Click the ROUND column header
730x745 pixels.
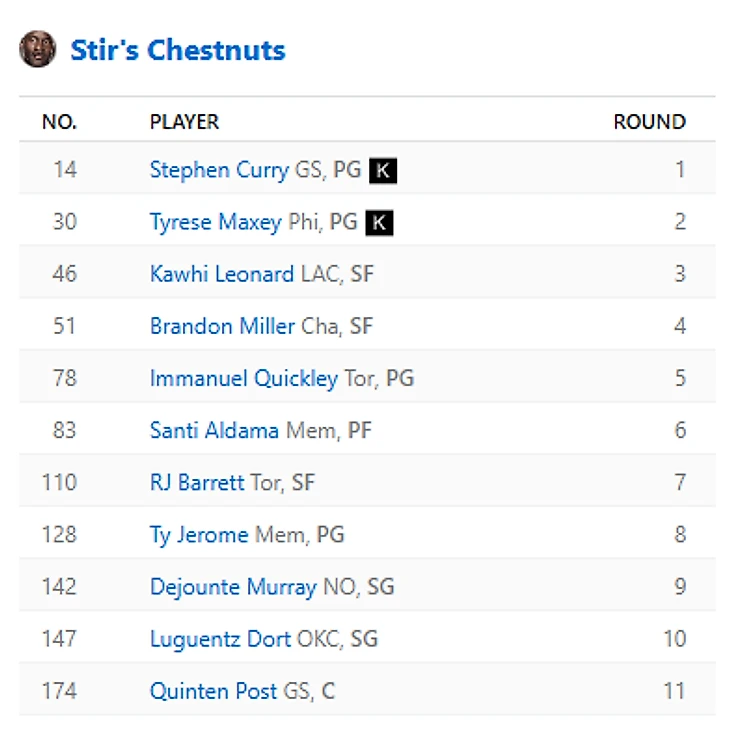[649, 122]
